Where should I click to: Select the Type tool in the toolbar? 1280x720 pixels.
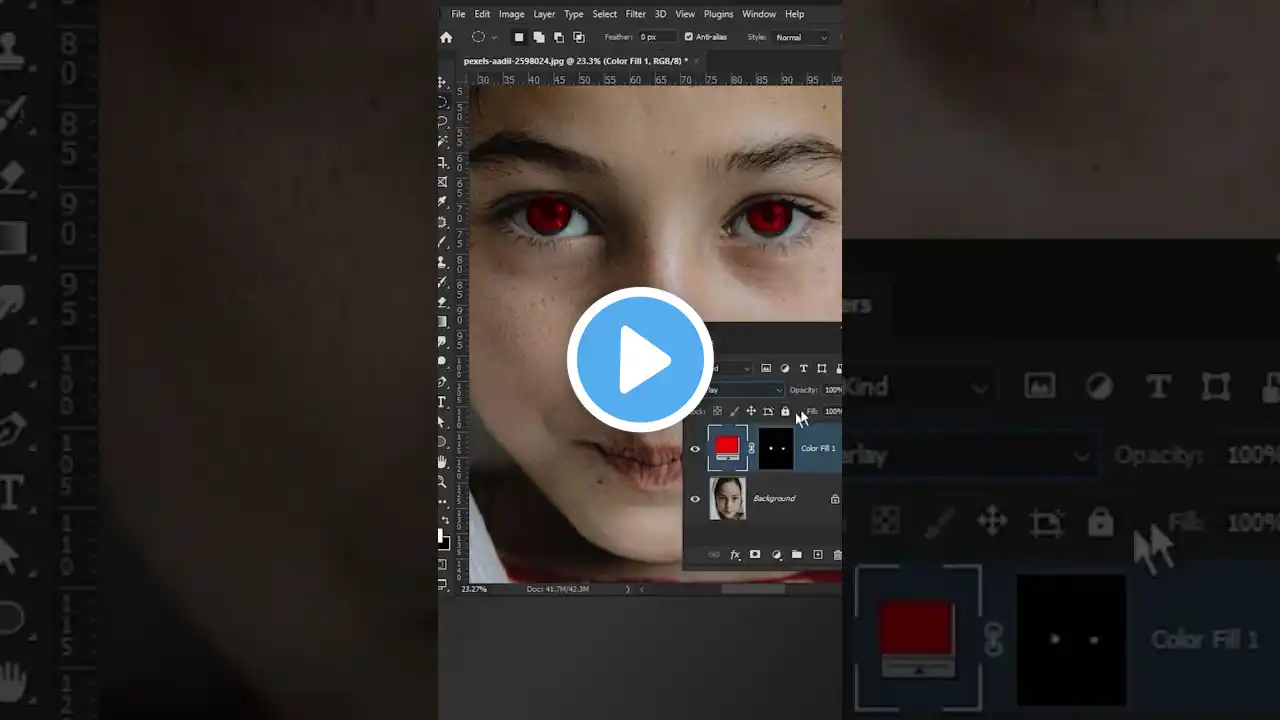(x=442, y=402)
